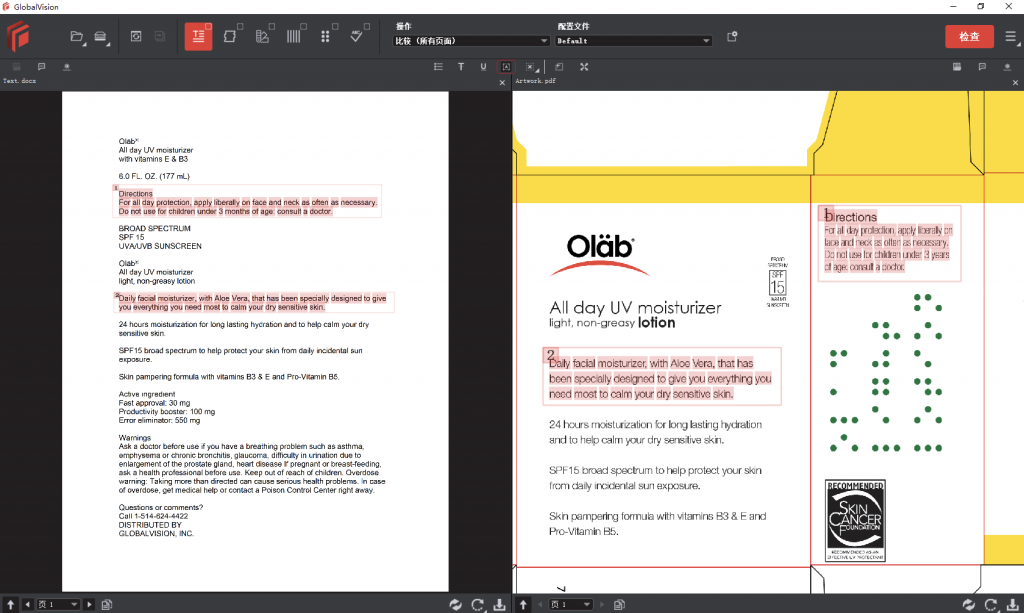Click 'BROAD SPECTRUM' line in Text.docx

click(x=154, y=228)
